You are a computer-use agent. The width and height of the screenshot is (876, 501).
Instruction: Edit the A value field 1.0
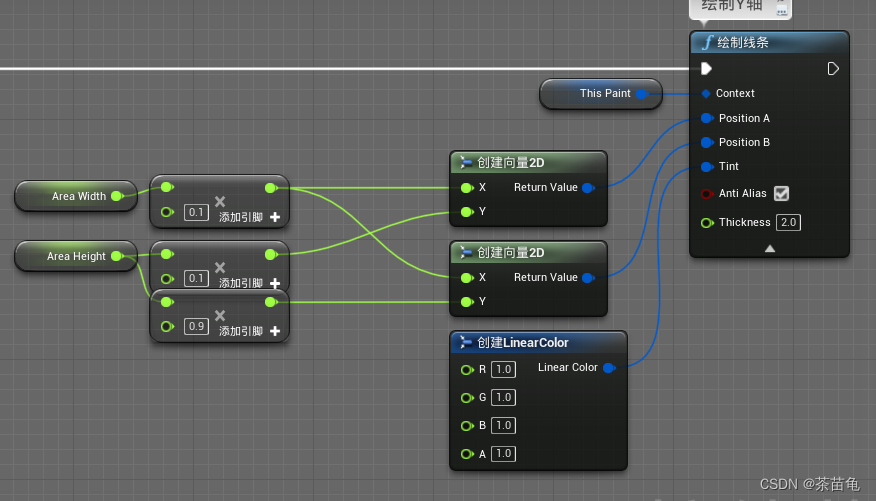pos(503,454)
